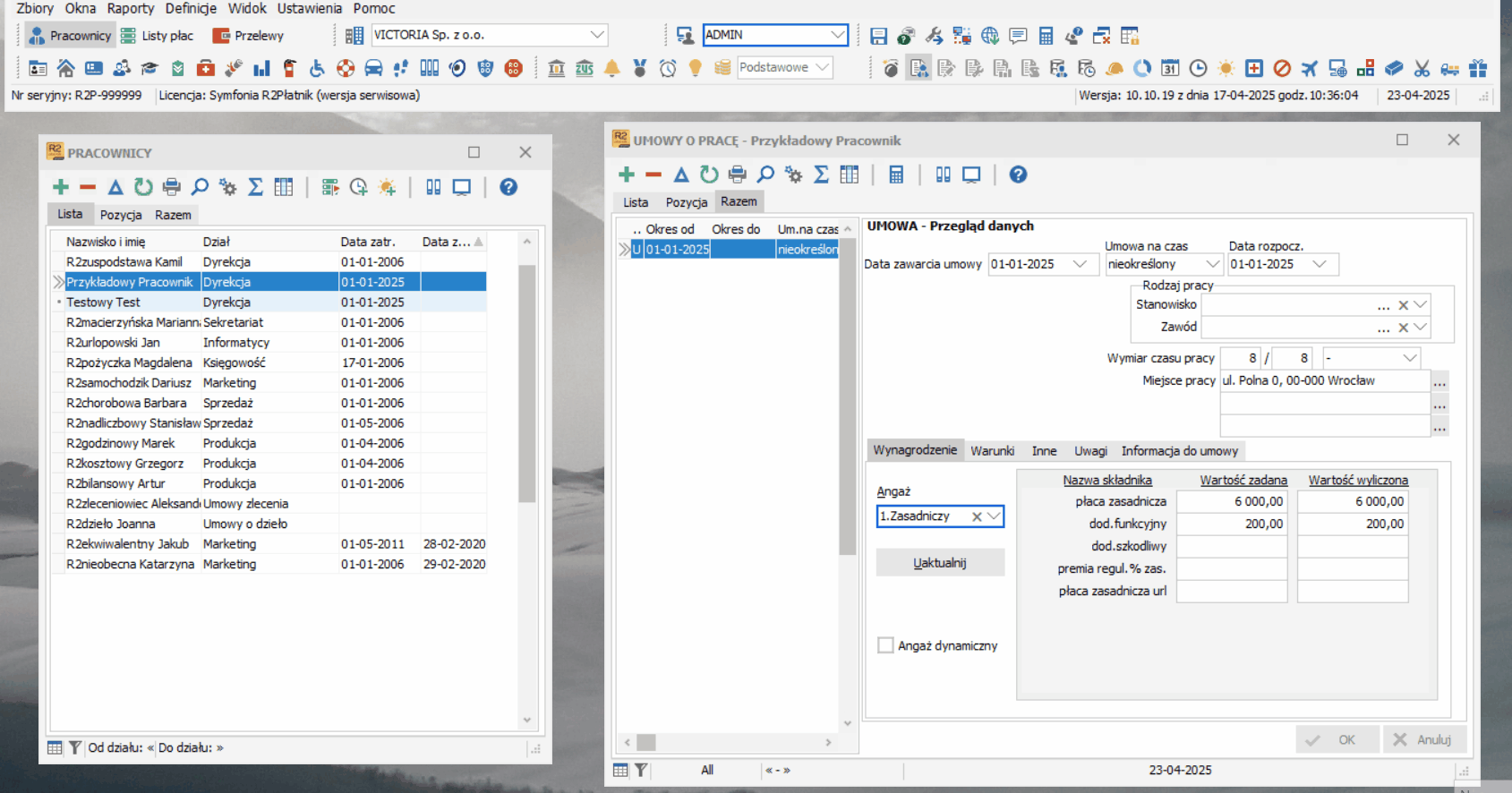The image size is (1512, 793).
Task: Click płaca zasadnicza Wartość zadana field
Action: pos(1232,501)
